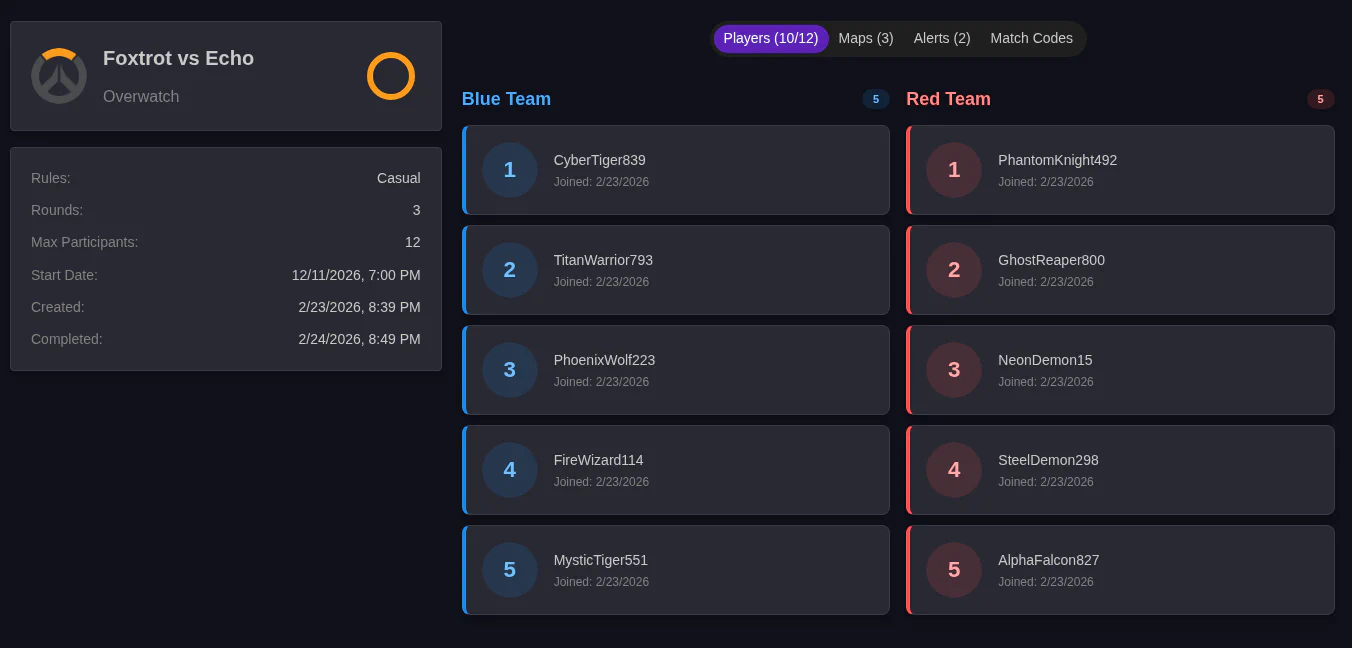Click Red Team slot 2 number badge
The height and width of the screenshot is (648, 1352).
tap(954, 270)
